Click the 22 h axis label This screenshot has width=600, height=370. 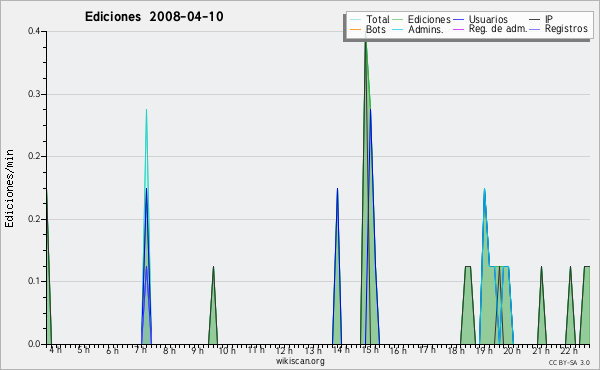(x=569, y=350)
